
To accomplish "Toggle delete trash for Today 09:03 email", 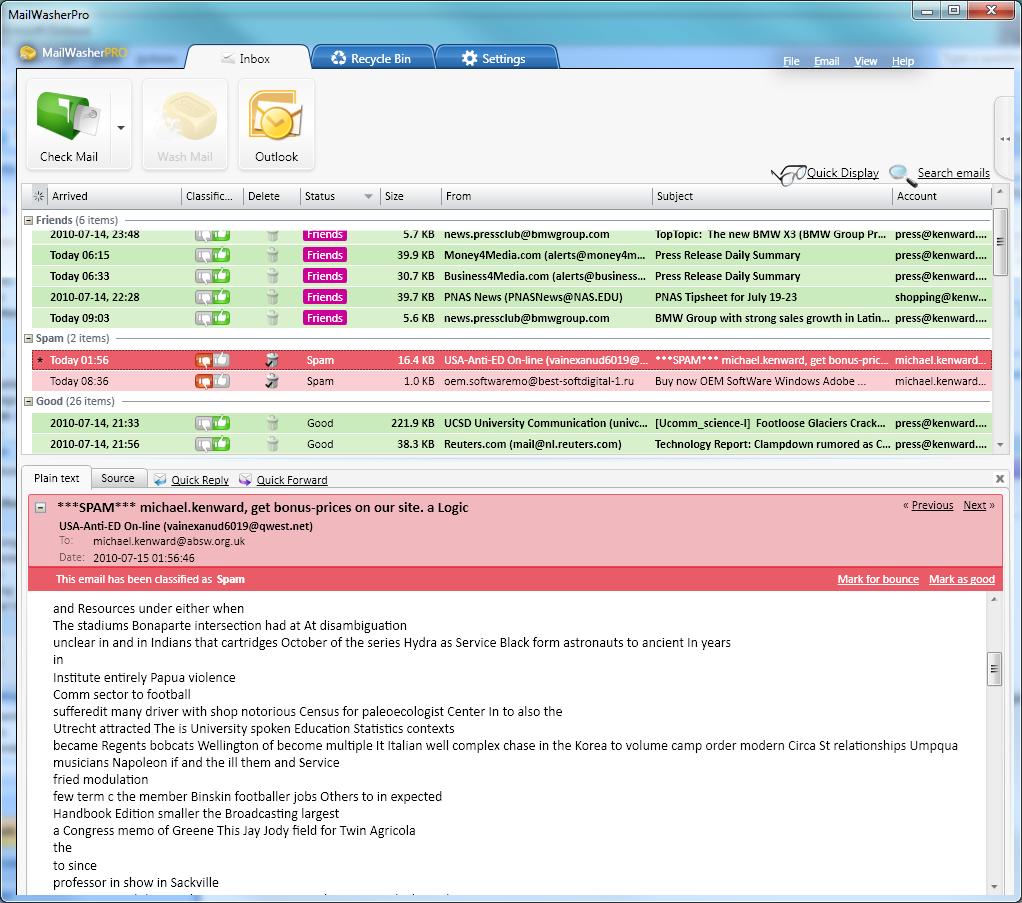I will (x=272, y=318).
